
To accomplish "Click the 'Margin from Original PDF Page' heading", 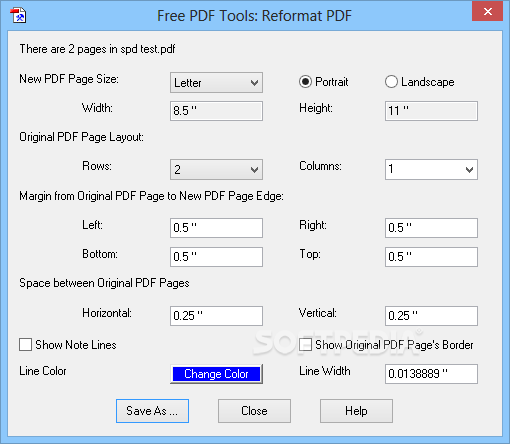I will tap(151, 196).
